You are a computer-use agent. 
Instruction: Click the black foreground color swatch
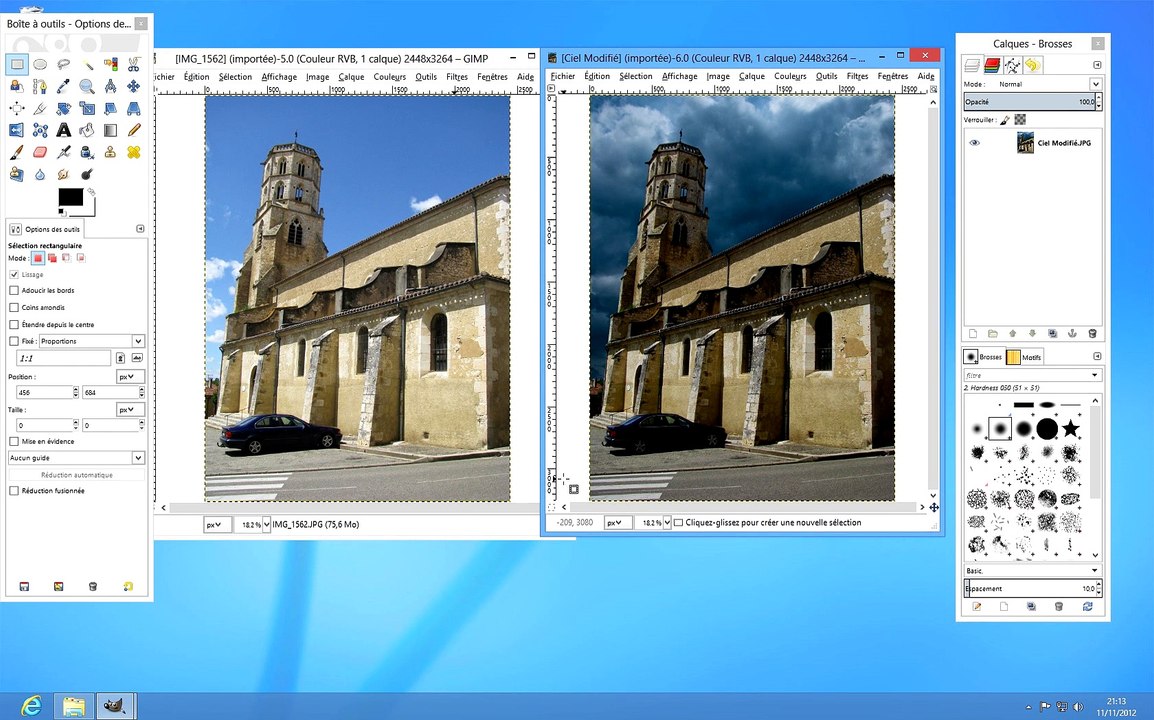(71, 197)
